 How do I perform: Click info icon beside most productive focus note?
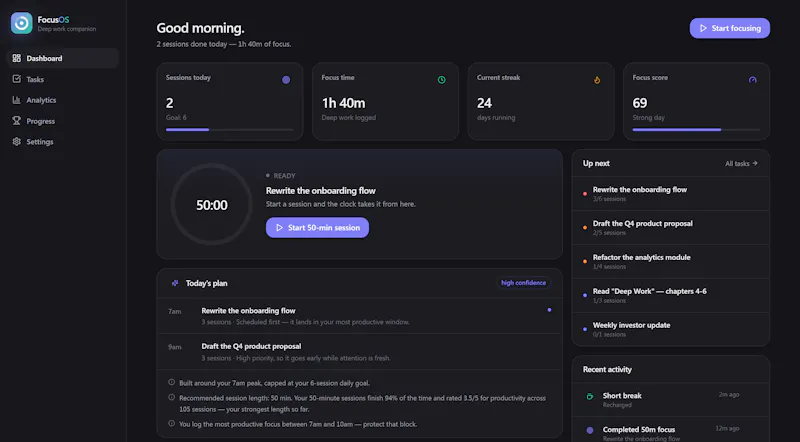tap(171, 423)
